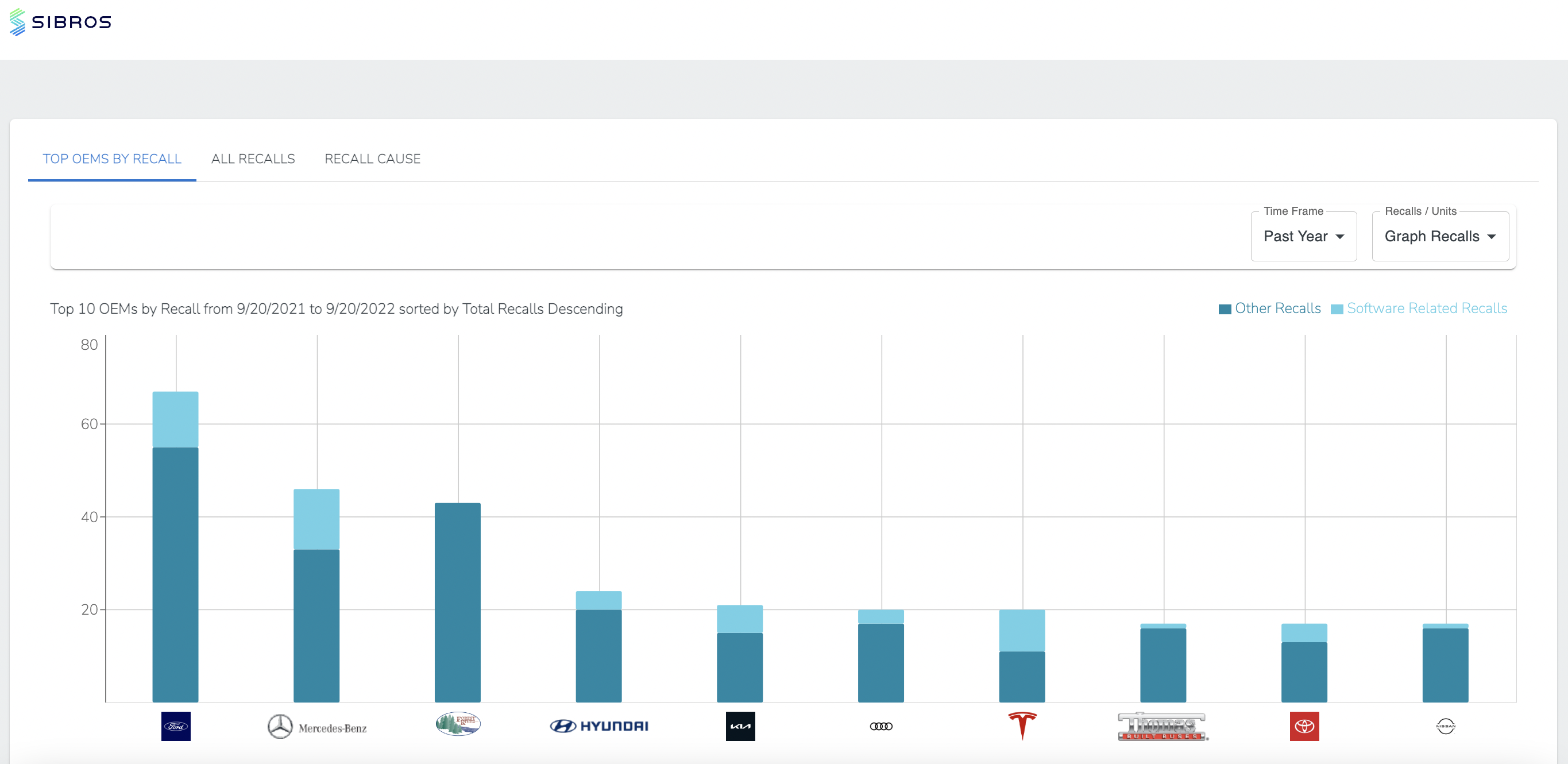Click the Hyundai logo
The width and height of the screenshot is (1568, 764).
[x=599, y=726]
